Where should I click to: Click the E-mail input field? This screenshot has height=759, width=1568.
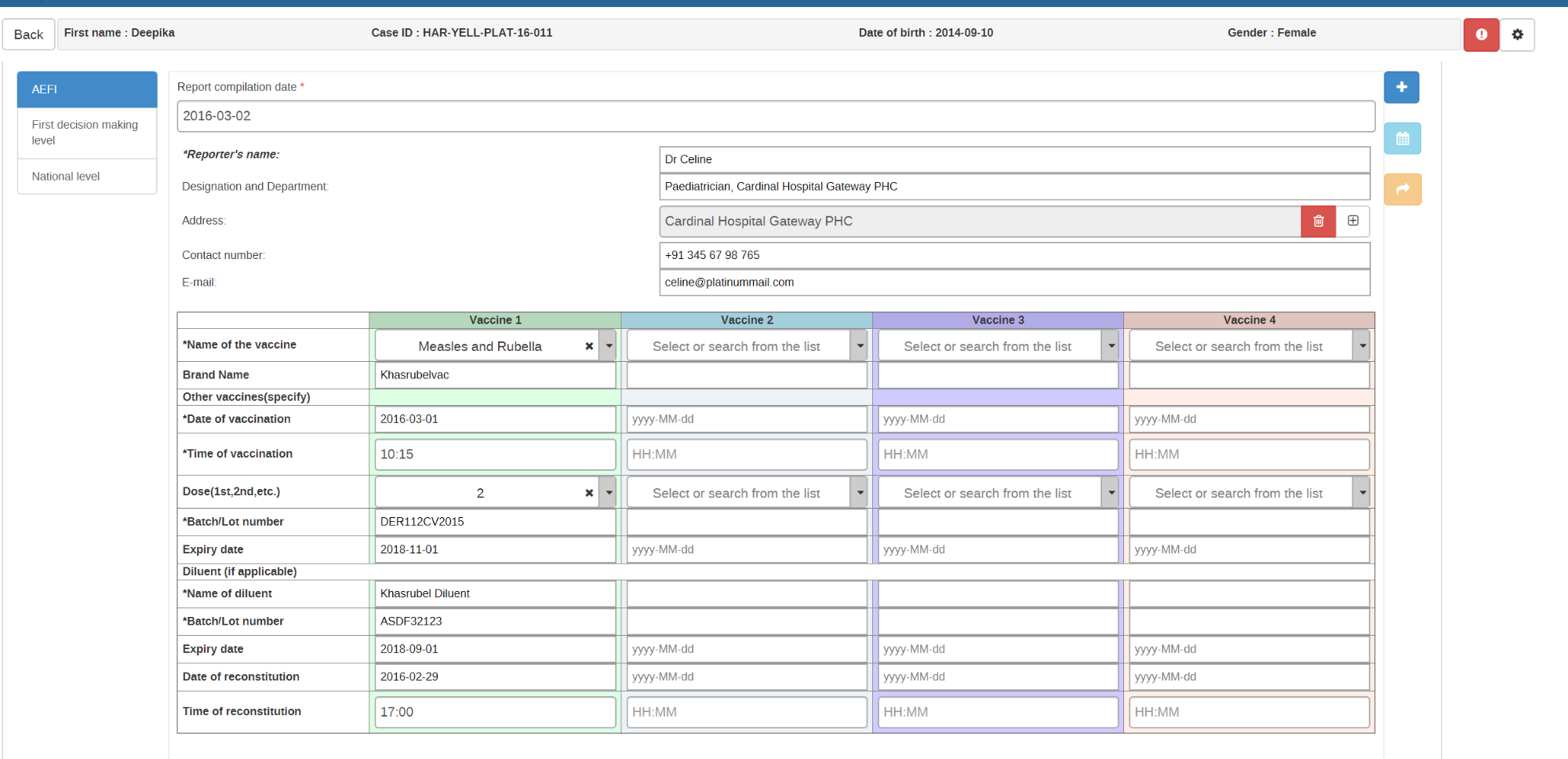[1014, 283]
